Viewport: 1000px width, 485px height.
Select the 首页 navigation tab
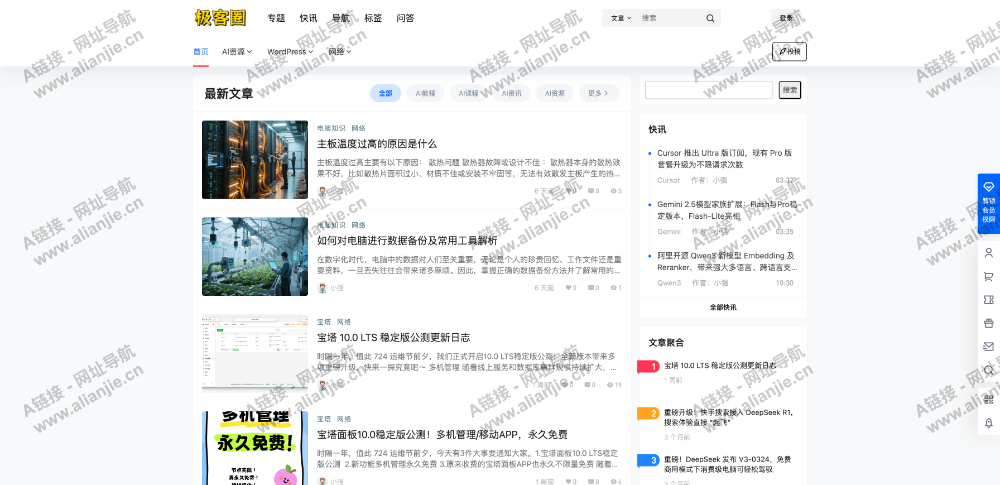pos(201,52)
